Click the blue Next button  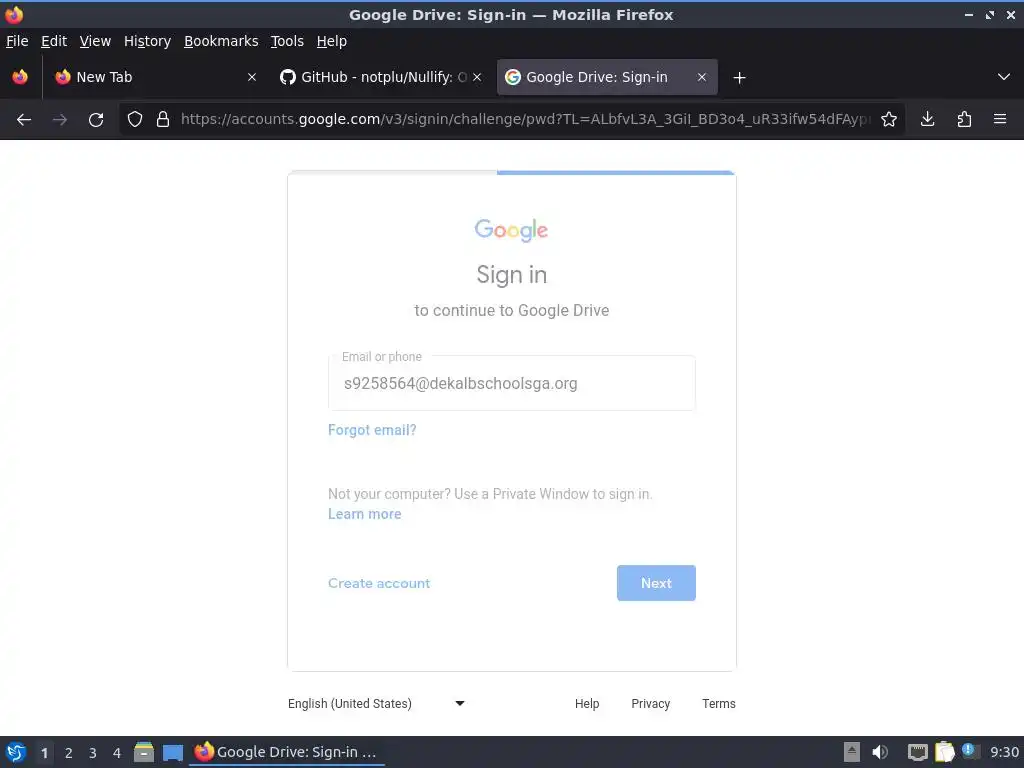pos(656,583)
